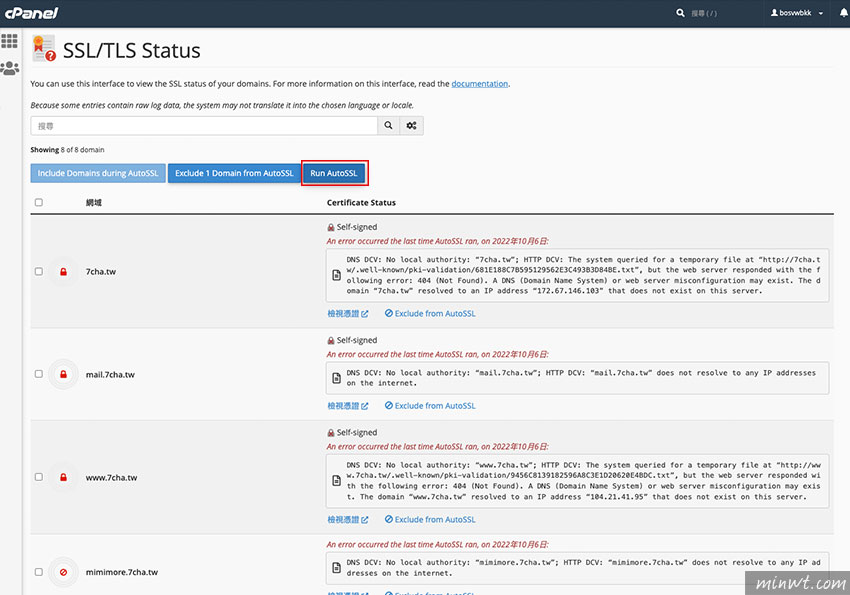Click the log document icon for www.7cha.tw
This screenshot has width=850, height=595.
(337, 481)
